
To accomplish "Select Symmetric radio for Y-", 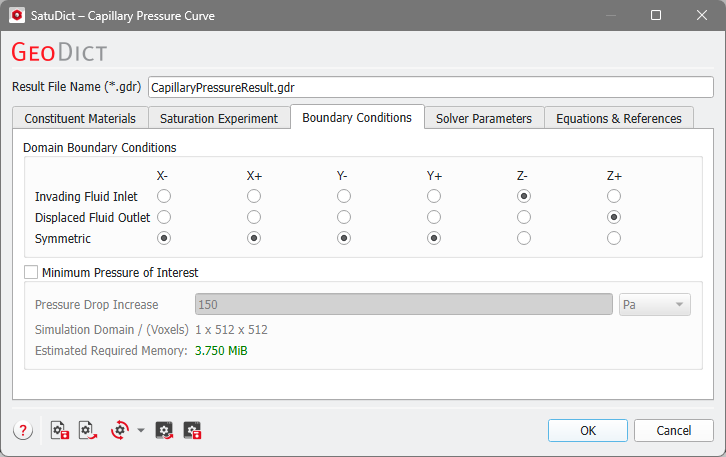I will pyautogui.click(x=344, y=238).
